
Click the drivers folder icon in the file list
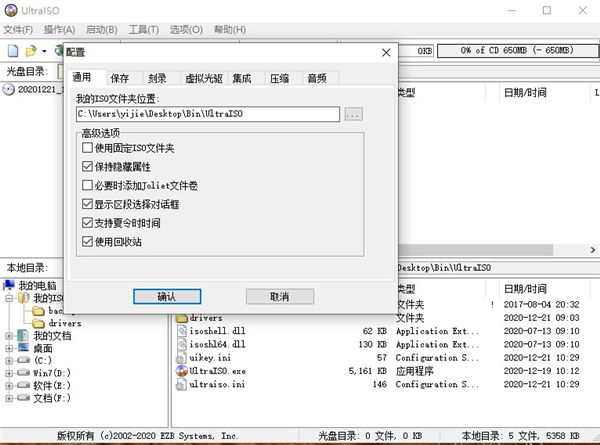click(182, 318)
